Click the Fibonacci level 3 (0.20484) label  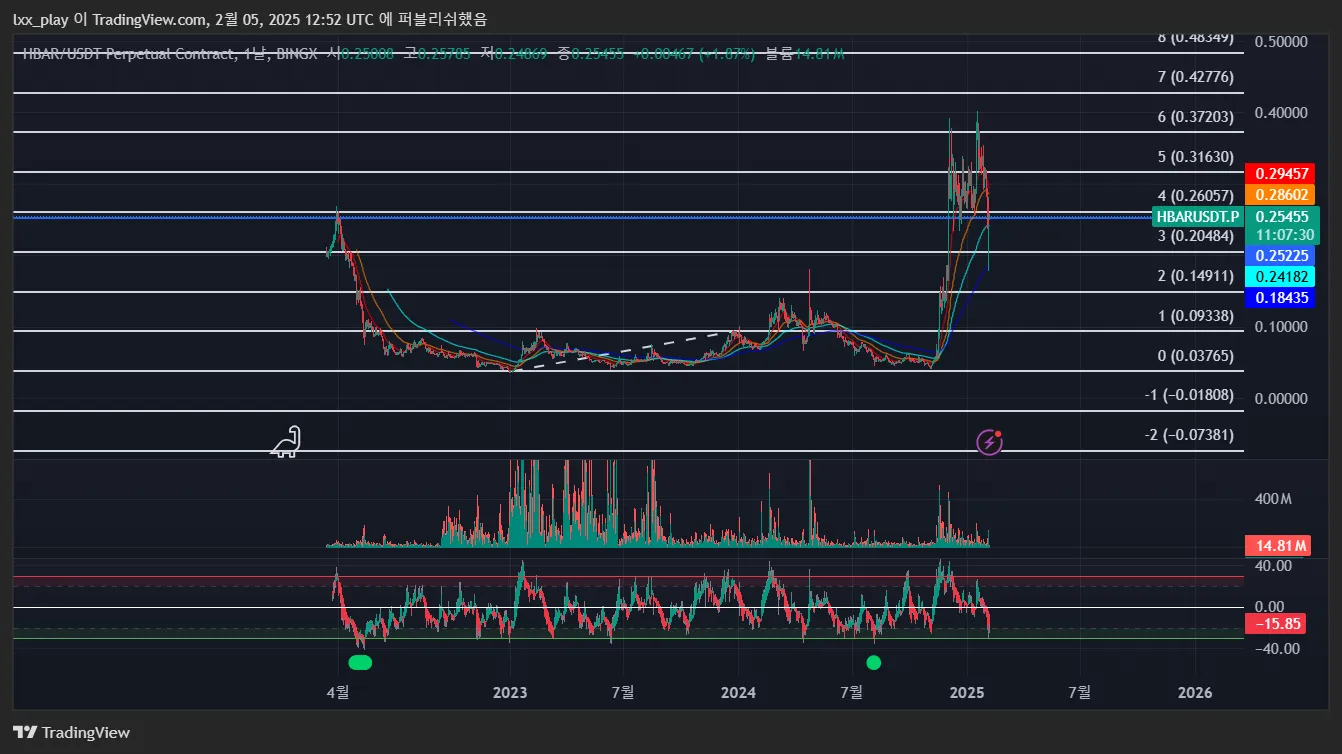pyautogui.click(x=1195, y=236)
